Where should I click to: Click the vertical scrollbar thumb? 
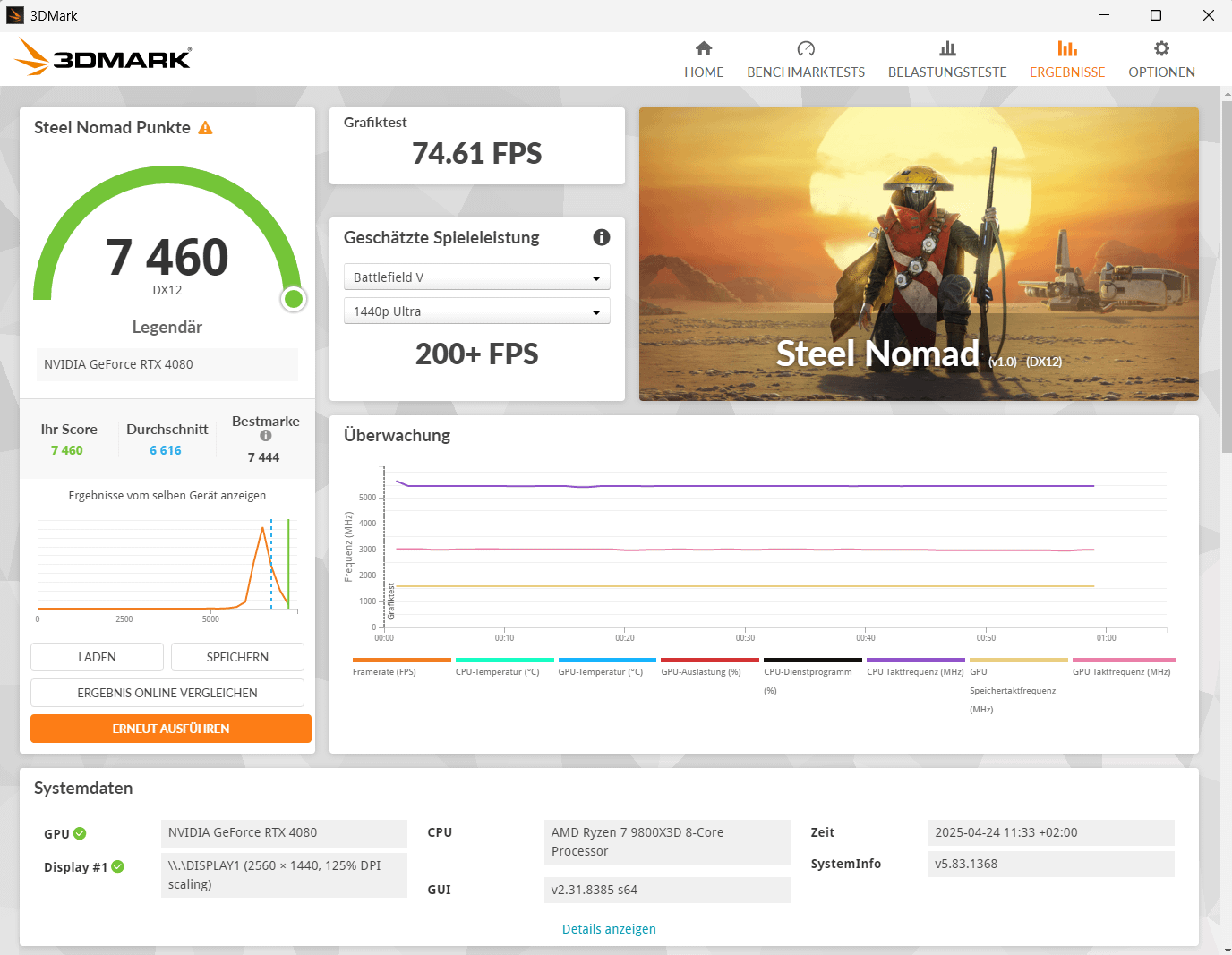click(1227, 277)
